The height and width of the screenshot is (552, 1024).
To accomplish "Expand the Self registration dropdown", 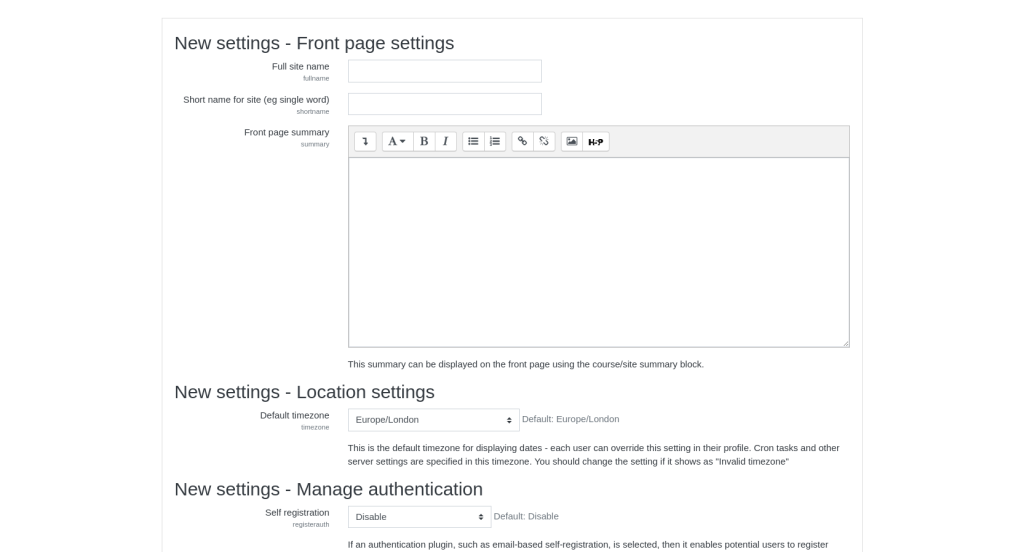I will point(419,517).
